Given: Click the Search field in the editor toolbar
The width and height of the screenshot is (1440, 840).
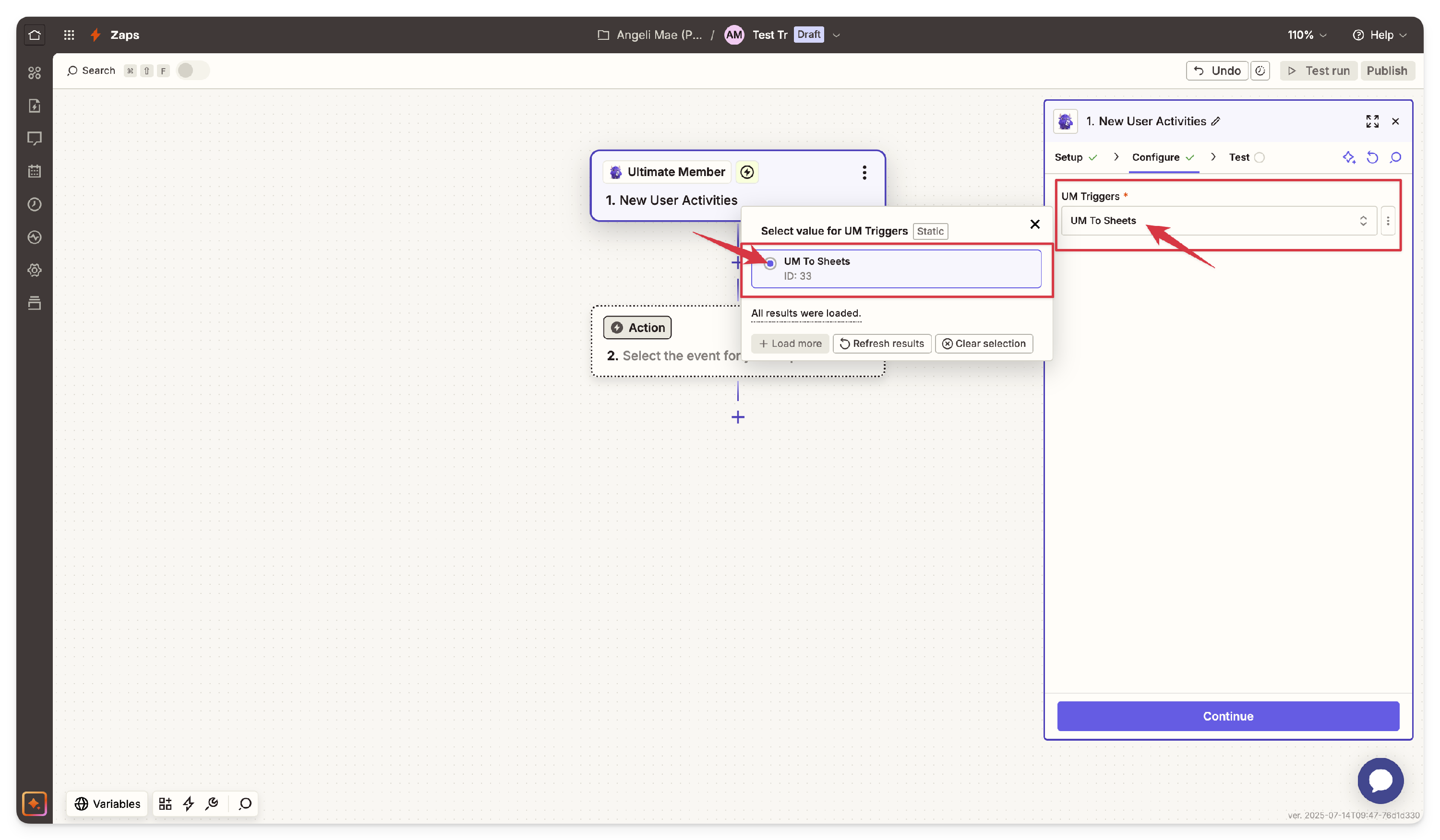Looking at the screenshot, I should pos(91,70).
